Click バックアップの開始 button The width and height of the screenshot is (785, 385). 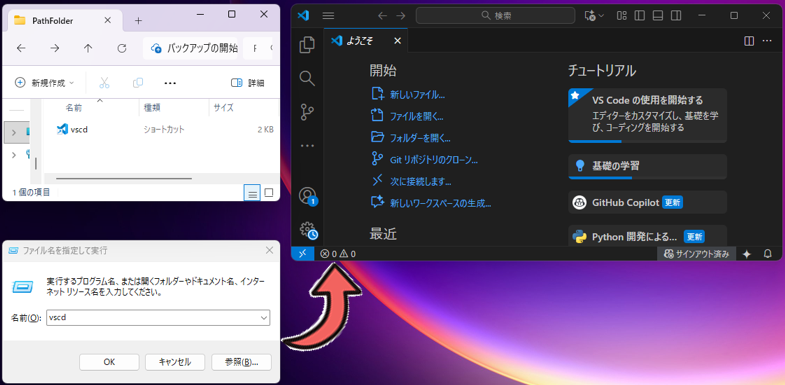click(195, 48)
